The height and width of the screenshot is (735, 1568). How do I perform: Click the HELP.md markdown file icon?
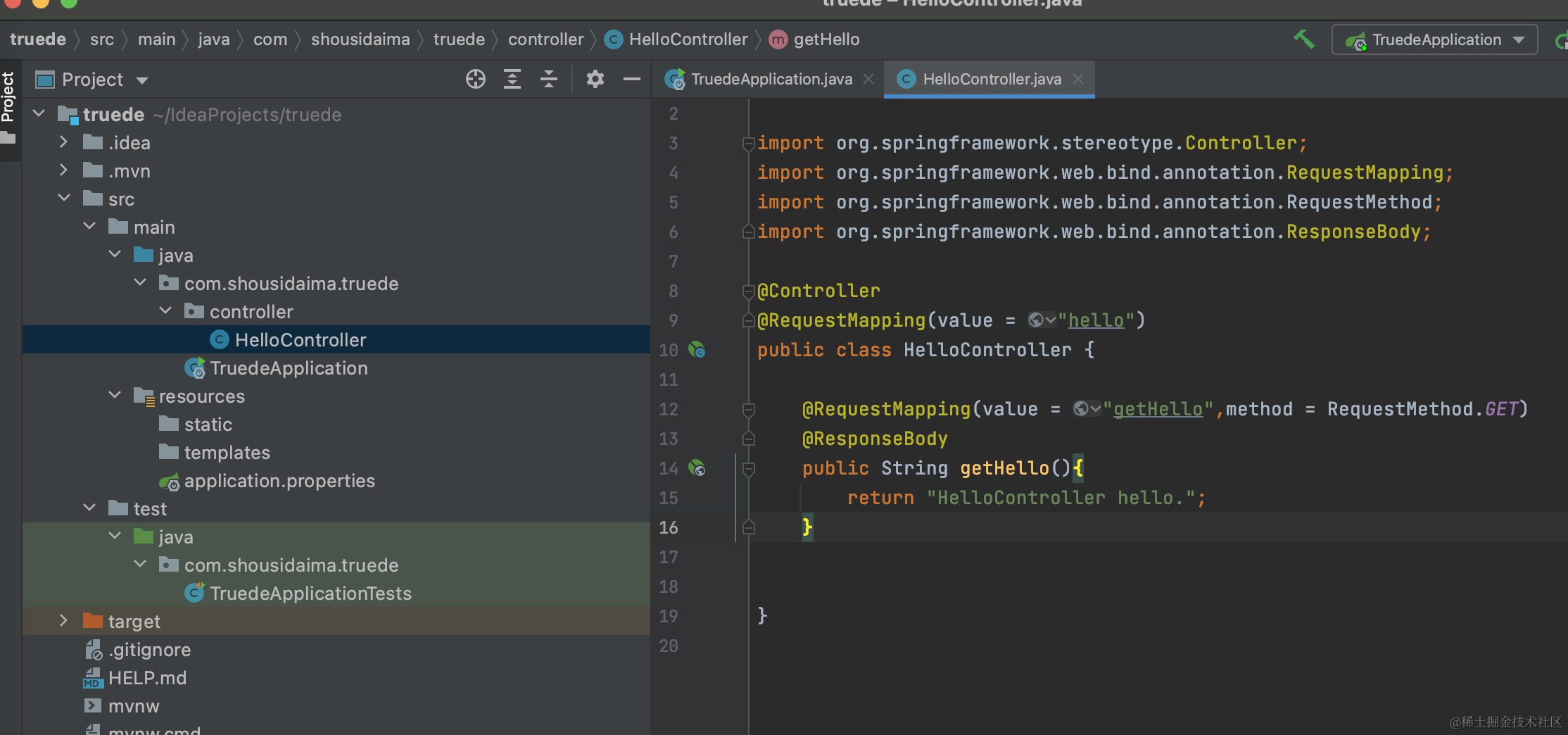[93, 678]
